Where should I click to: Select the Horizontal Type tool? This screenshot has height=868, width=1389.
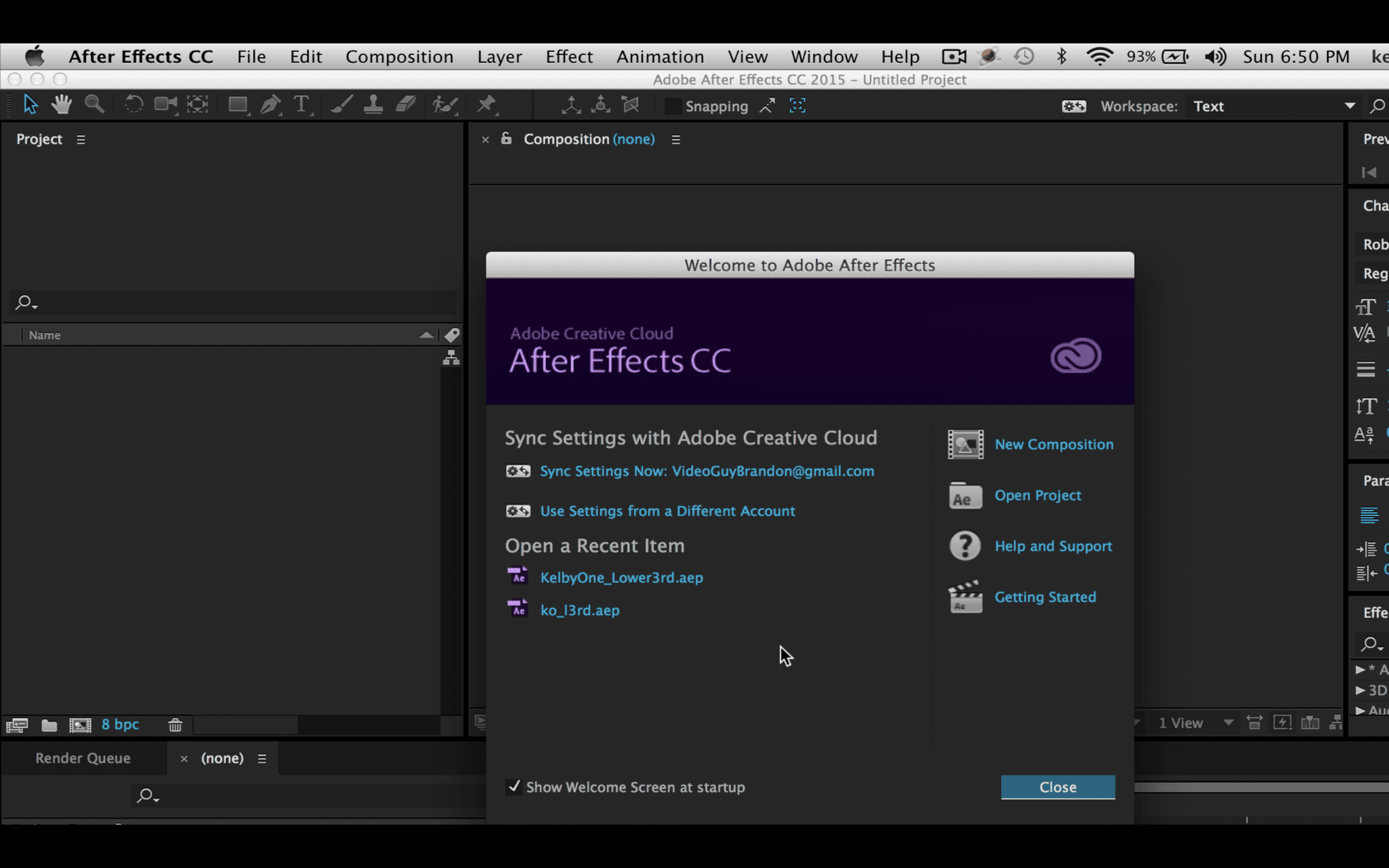(x=301, y=105)
